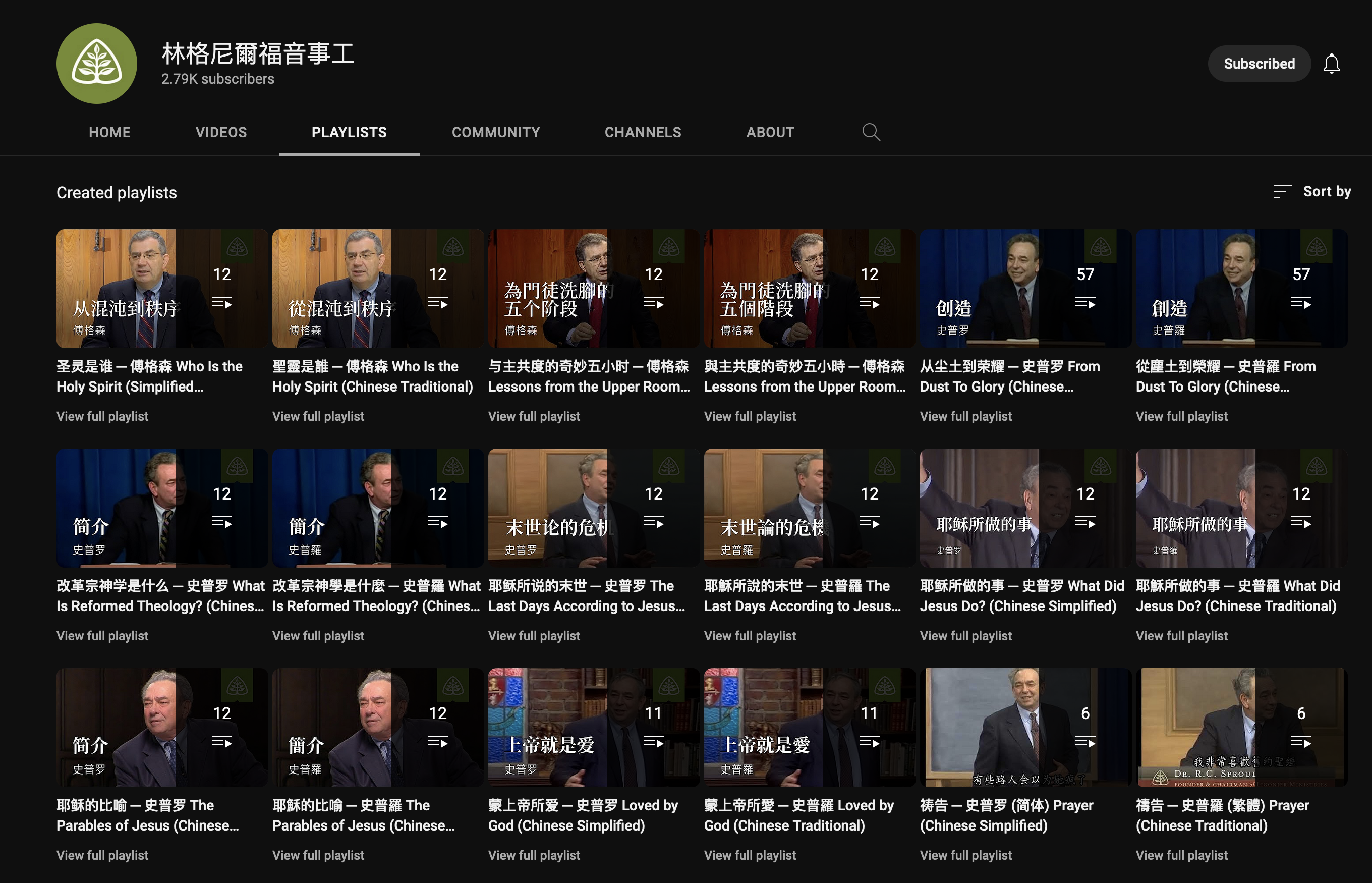Viewport: 1372px width, 883px height.
Task: View full playlist for 圣灵是谁 Simplified
Action: tap(102, 417)
